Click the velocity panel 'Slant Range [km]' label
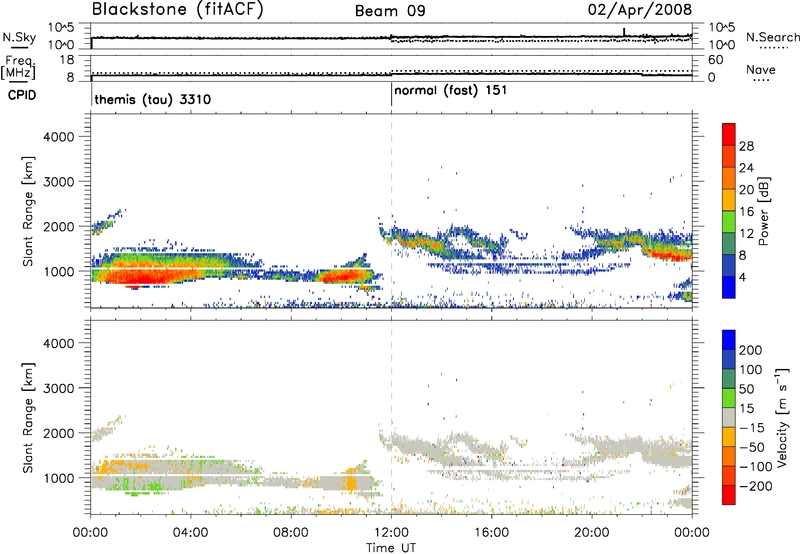Image resolution: width=800 pixels, height=554 pixels. coord(28,417)
